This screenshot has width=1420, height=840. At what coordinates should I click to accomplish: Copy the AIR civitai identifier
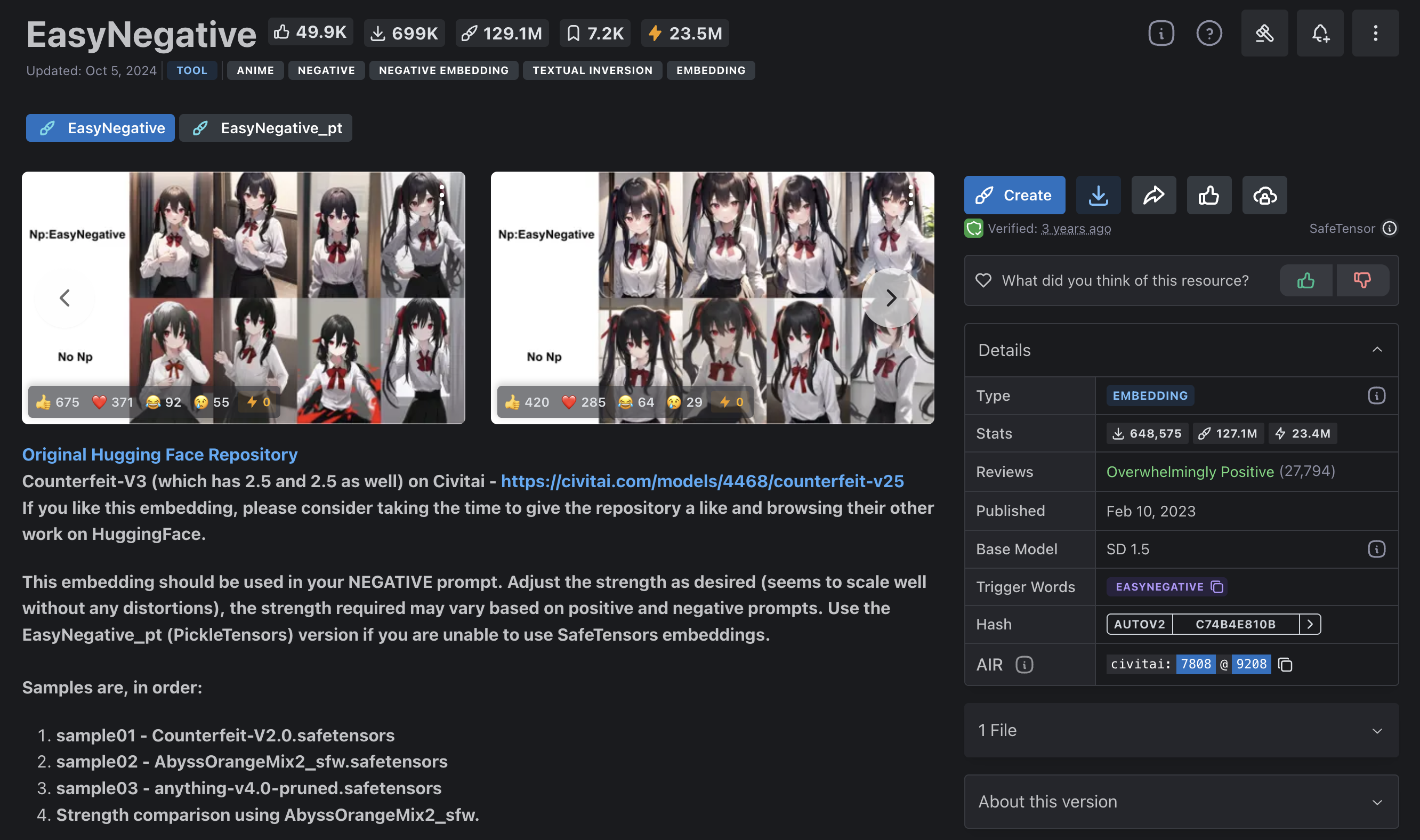point(1285,665)
